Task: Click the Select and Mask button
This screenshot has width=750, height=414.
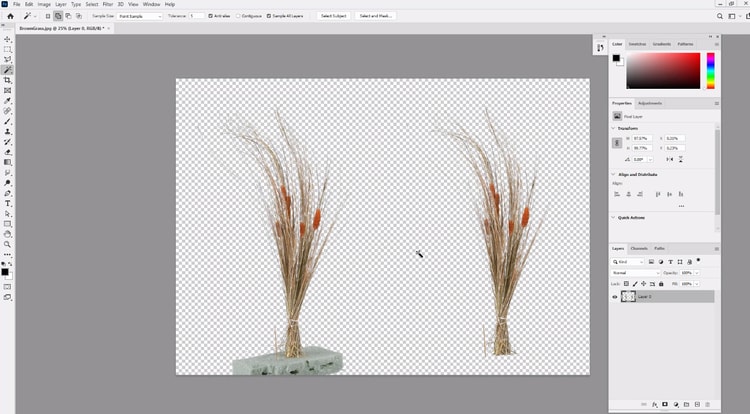Action: 375,16
